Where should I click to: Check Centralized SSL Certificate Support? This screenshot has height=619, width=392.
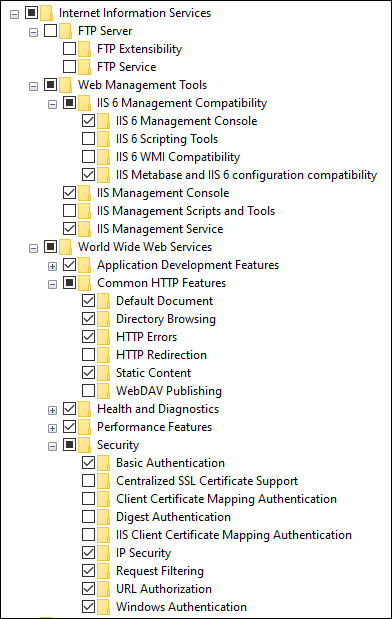point(88,480)
